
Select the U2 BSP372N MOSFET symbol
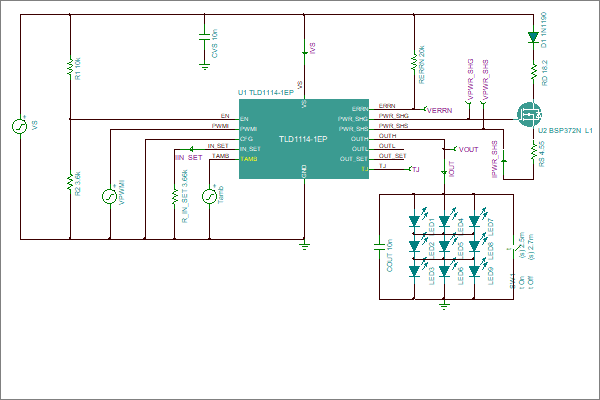tap(530, 114)
